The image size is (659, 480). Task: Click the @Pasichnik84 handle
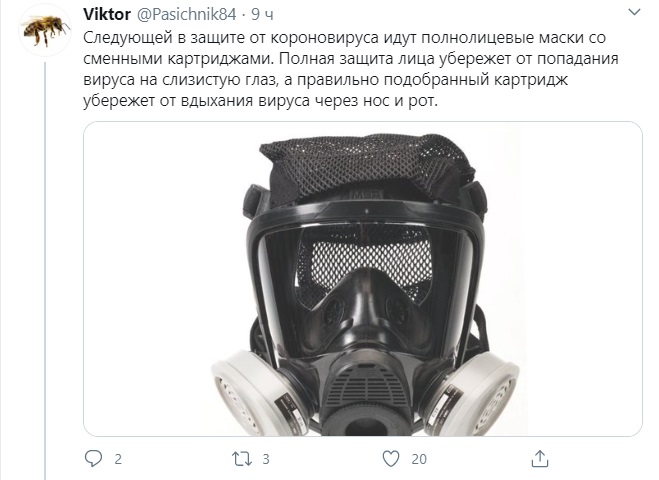coord(187,15)
